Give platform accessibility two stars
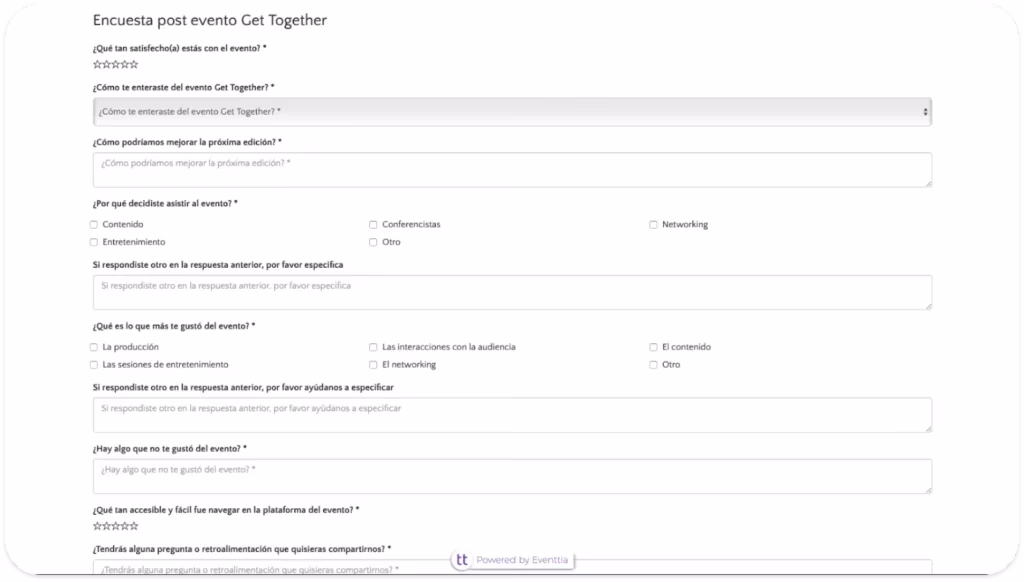This screenshot has width=1024, height=582. 106,526
